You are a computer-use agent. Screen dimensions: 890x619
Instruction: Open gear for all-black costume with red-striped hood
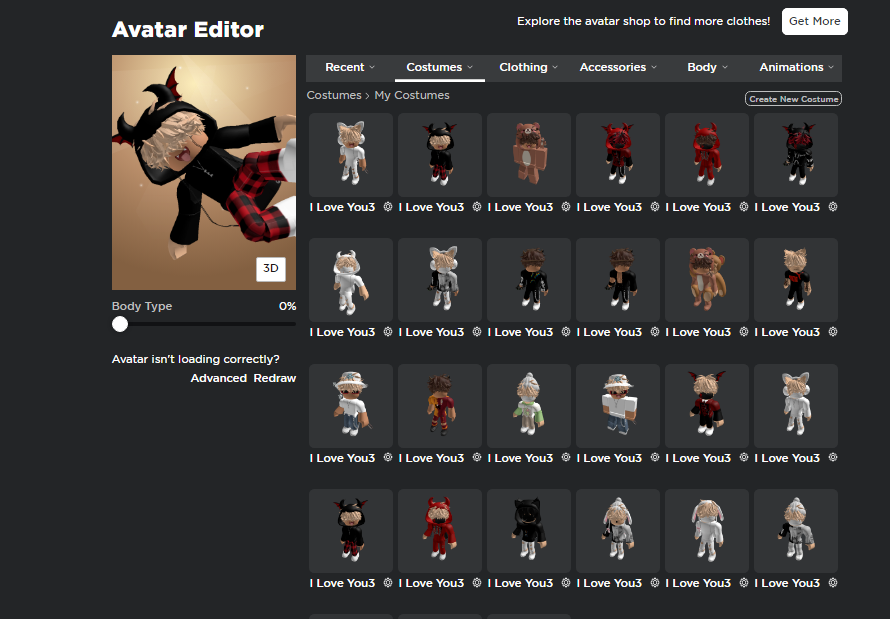(x=833, y=207)
